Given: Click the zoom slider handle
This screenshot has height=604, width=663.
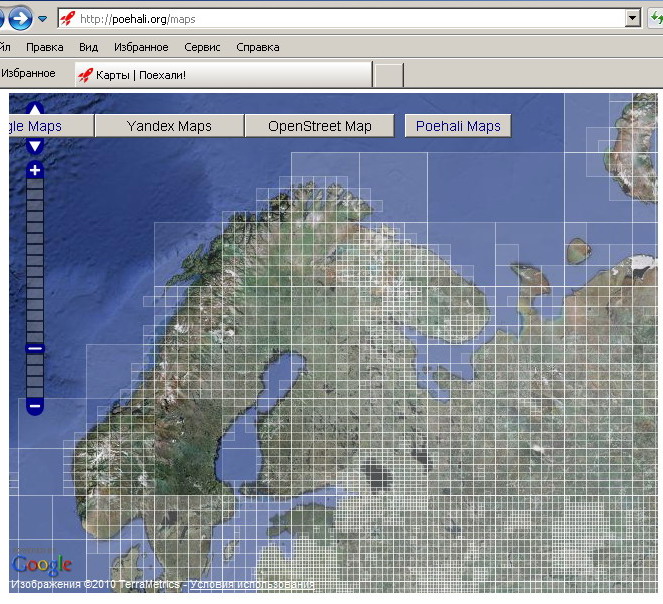Looking at the screenshot, I should tap(35, 349).
